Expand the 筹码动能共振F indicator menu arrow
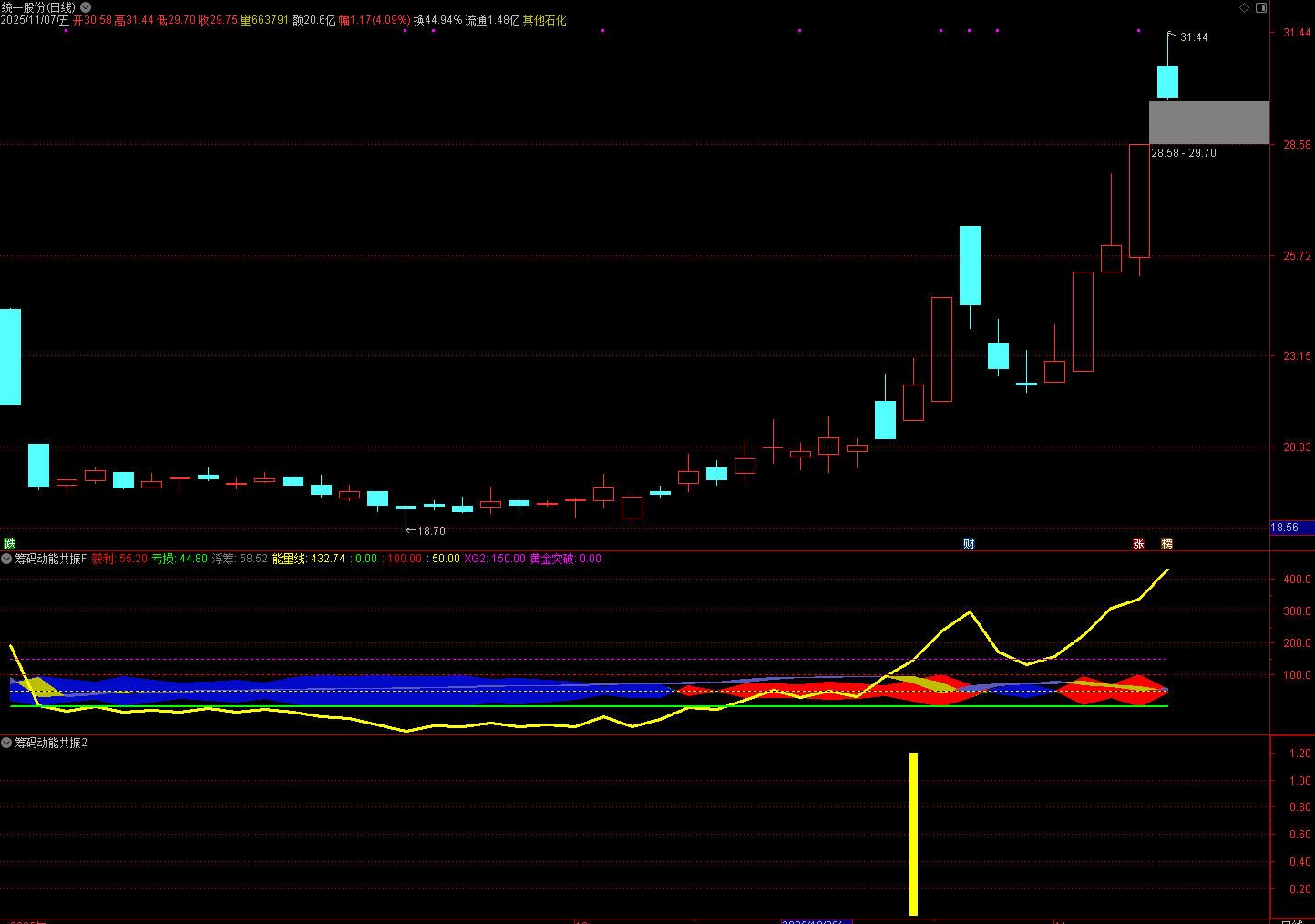The height and width of the screenshot is (924, 1315). click(x=6, y=559)
